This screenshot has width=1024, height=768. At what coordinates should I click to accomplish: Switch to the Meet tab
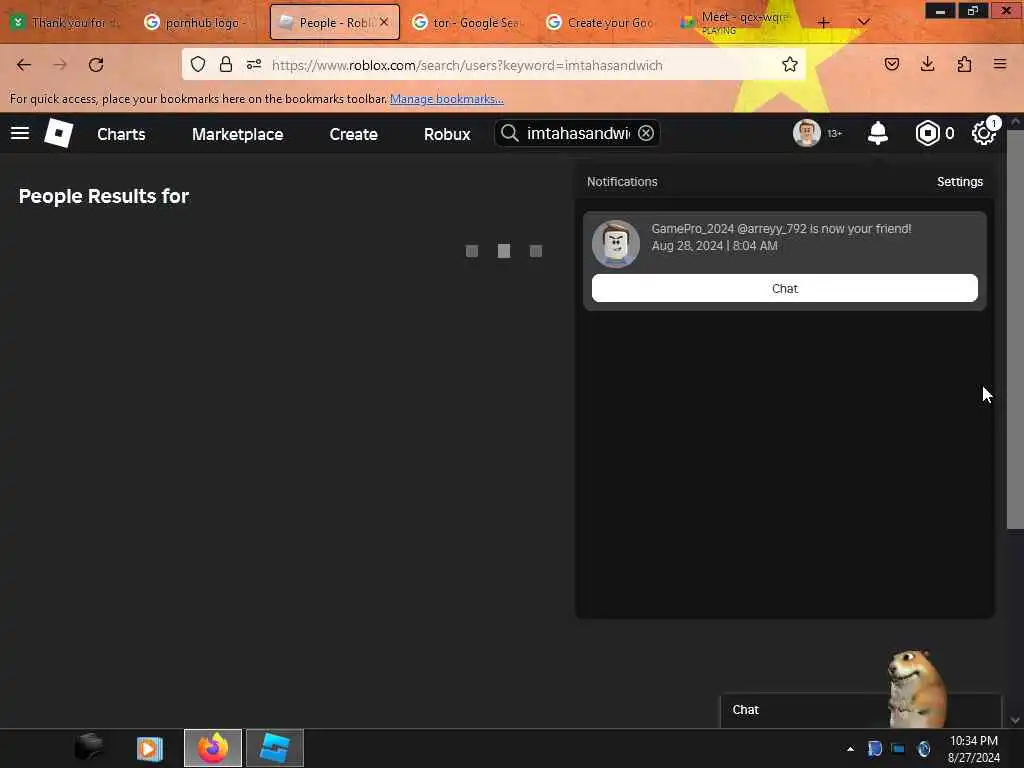735,22
